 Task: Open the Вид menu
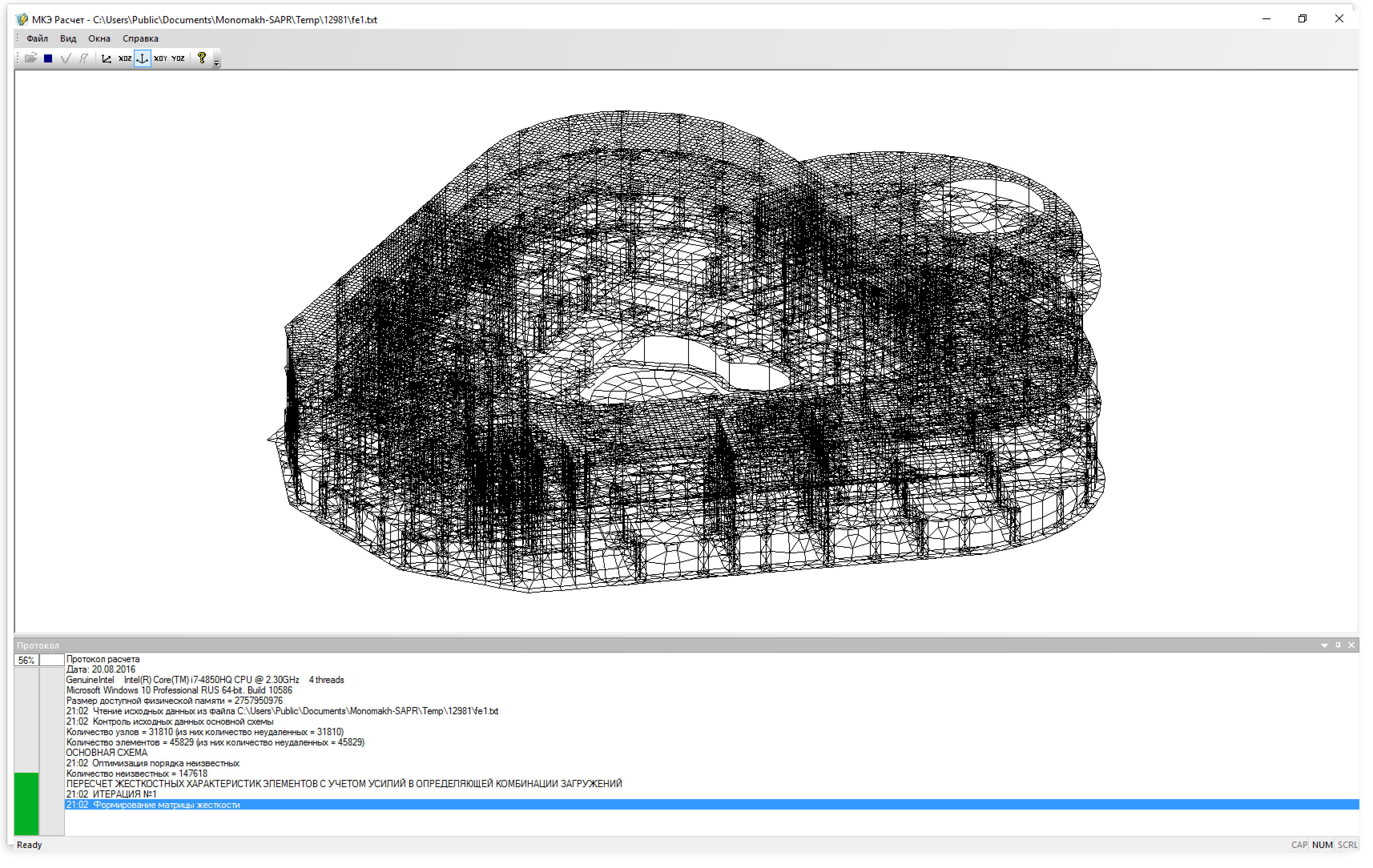click(68, 39)
